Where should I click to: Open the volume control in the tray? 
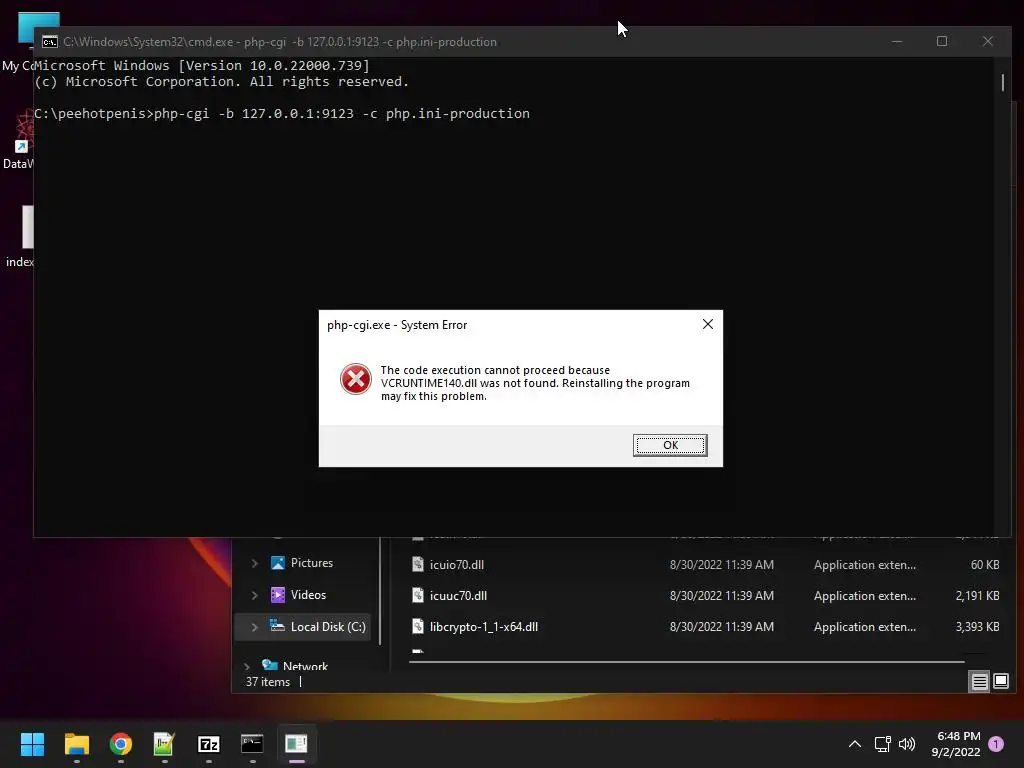pyautogui.click(x=906, y=744)
